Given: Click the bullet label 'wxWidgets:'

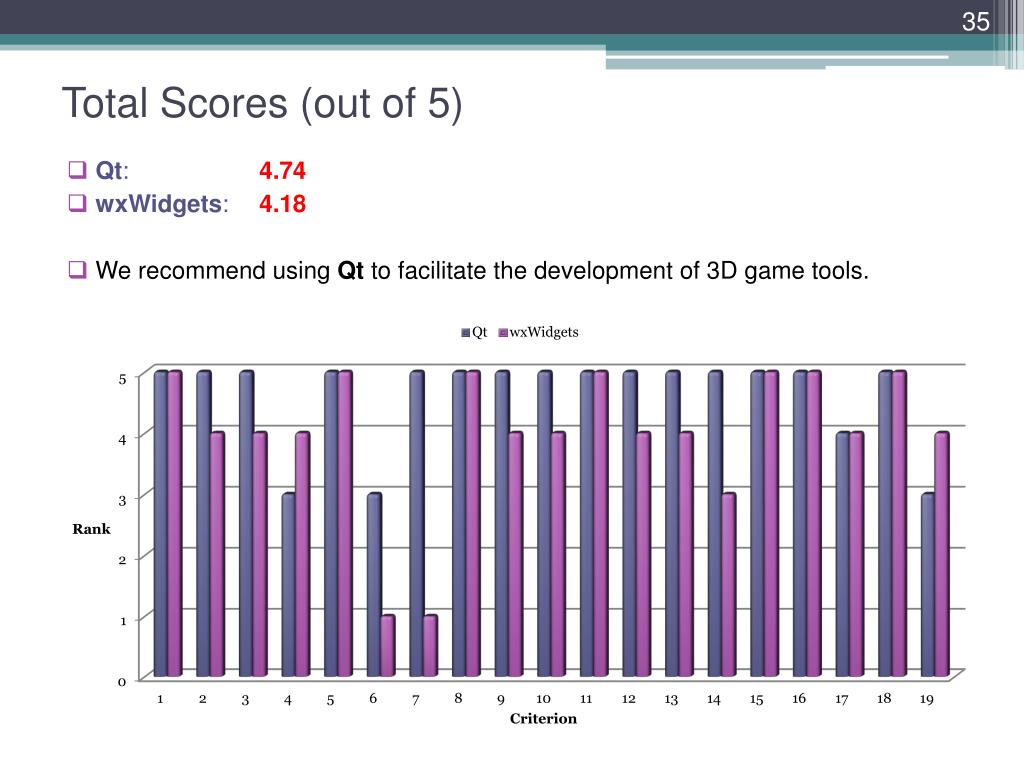Looking at the screenshot, I should tap(162, 204).
